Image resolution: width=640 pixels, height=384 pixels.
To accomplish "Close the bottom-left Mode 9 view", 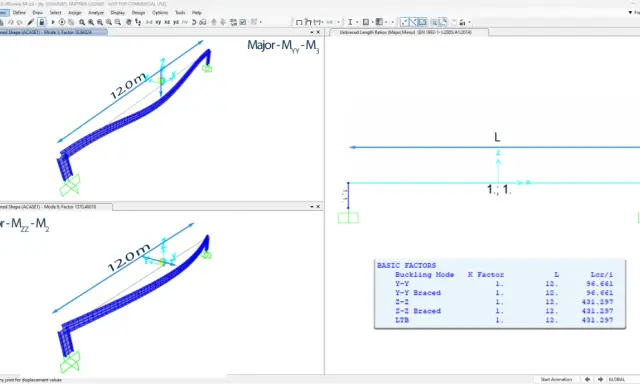I will coord(318,207).
